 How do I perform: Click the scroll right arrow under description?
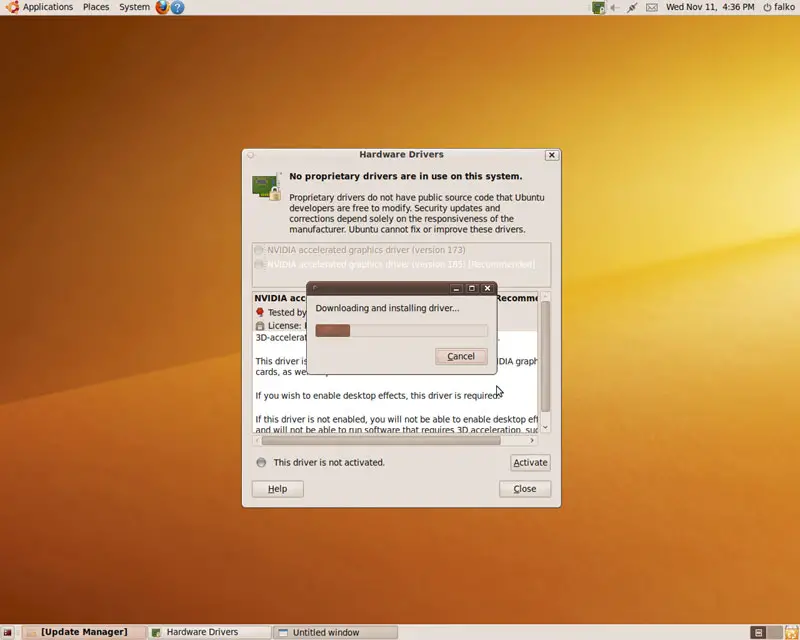pos(532,440)
